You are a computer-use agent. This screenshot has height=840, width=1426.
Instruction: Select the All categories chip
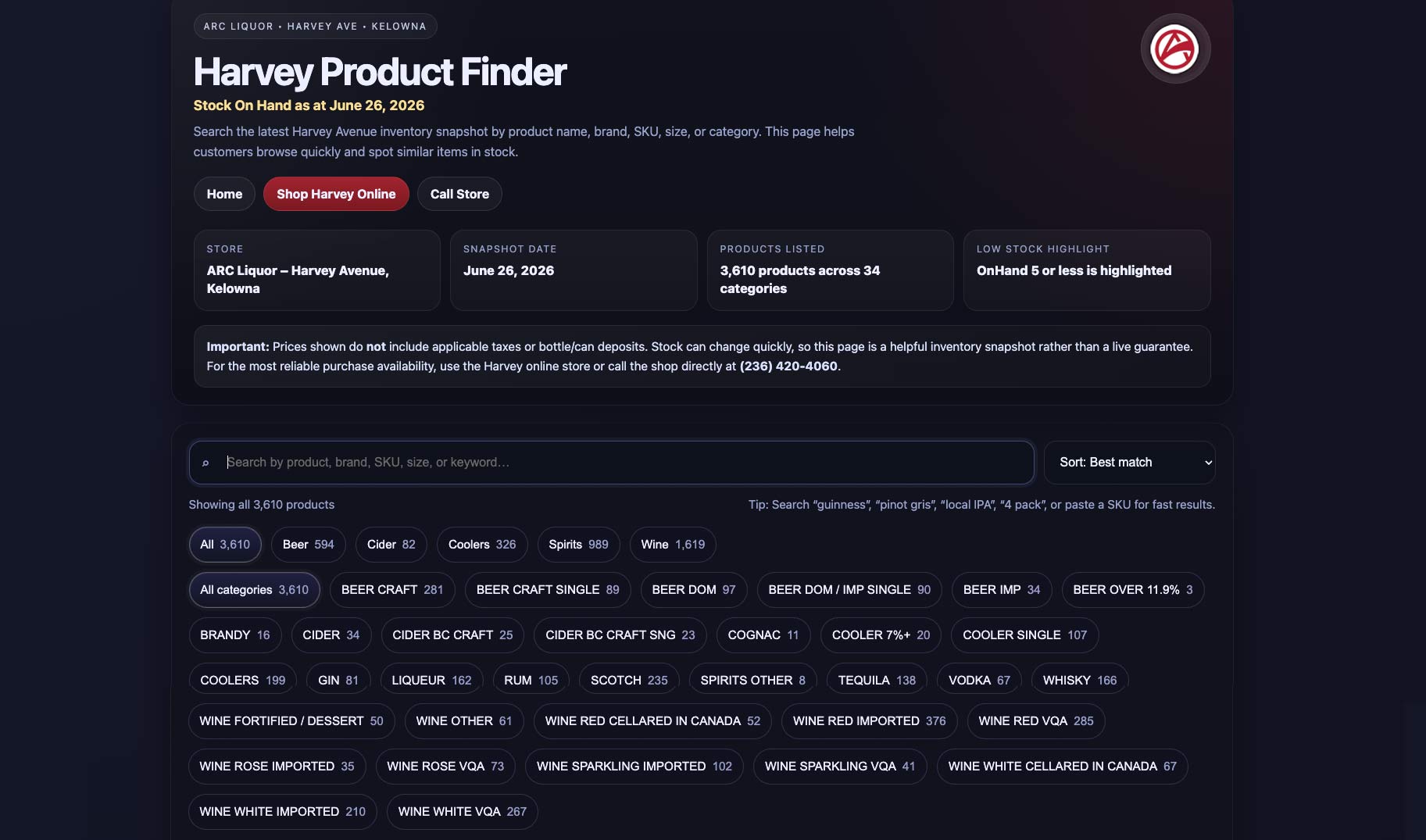255,590
